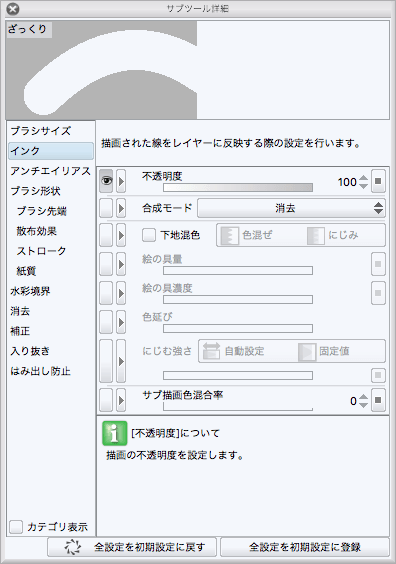This screenshot has width=396, height=564.
Task: Close the サブツール詳細 palette
Action: coord(13,9)
